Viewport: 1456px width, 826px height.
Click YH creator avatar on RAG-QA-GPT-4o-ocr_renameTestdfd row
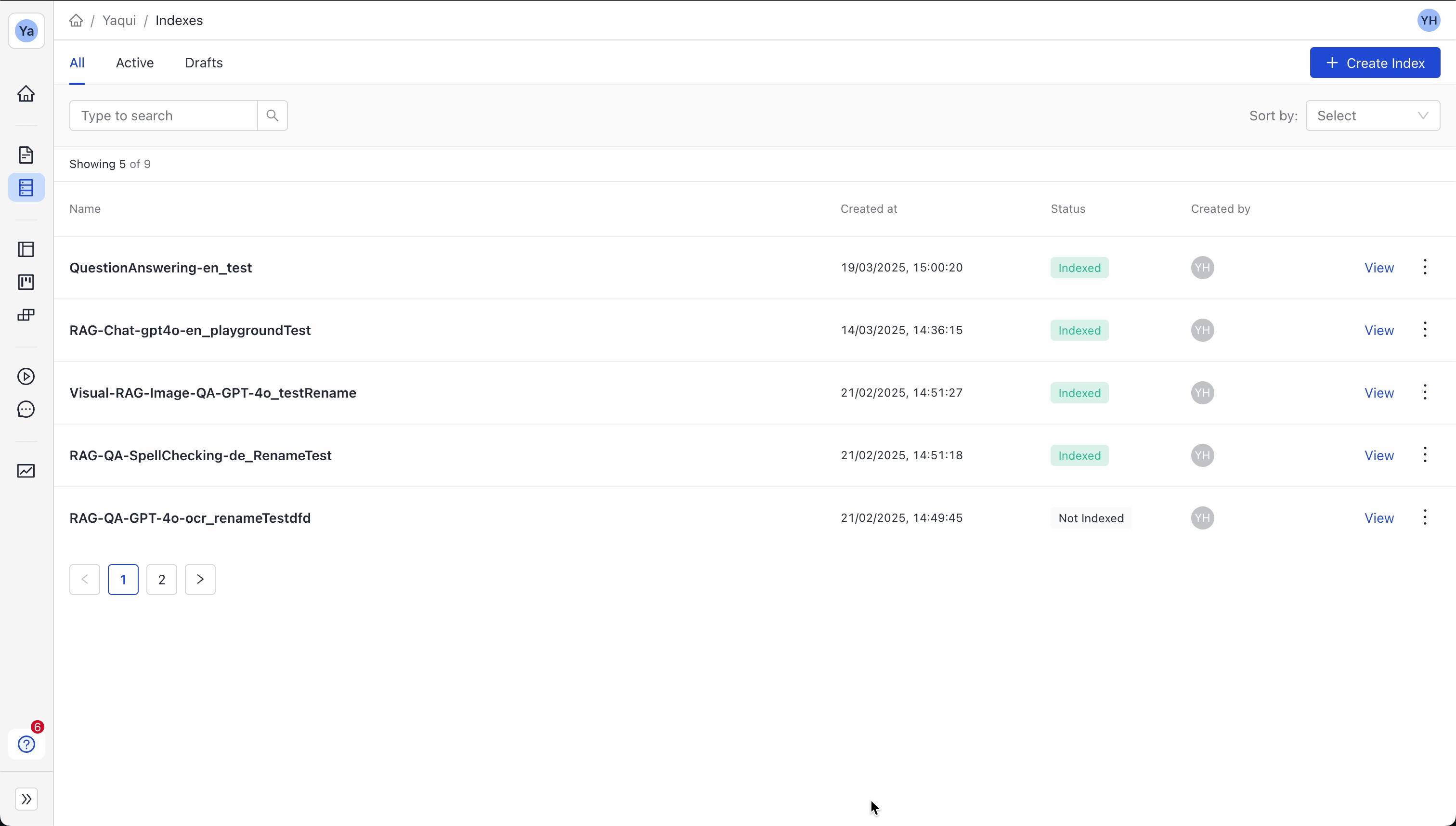(x=1202, y=518)
